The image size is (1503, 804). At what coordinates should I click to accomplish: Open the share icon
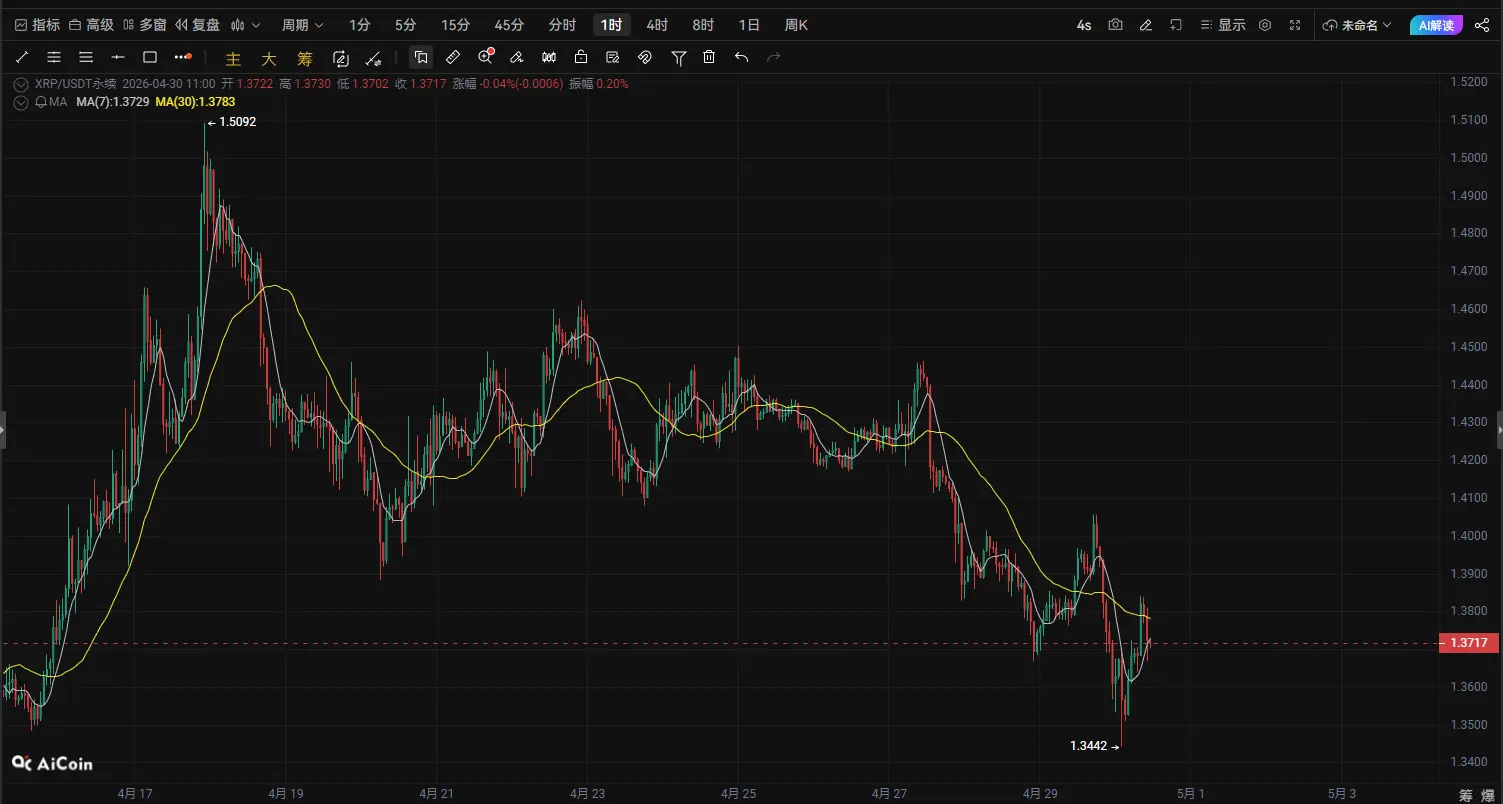[x=1482, y=25]
